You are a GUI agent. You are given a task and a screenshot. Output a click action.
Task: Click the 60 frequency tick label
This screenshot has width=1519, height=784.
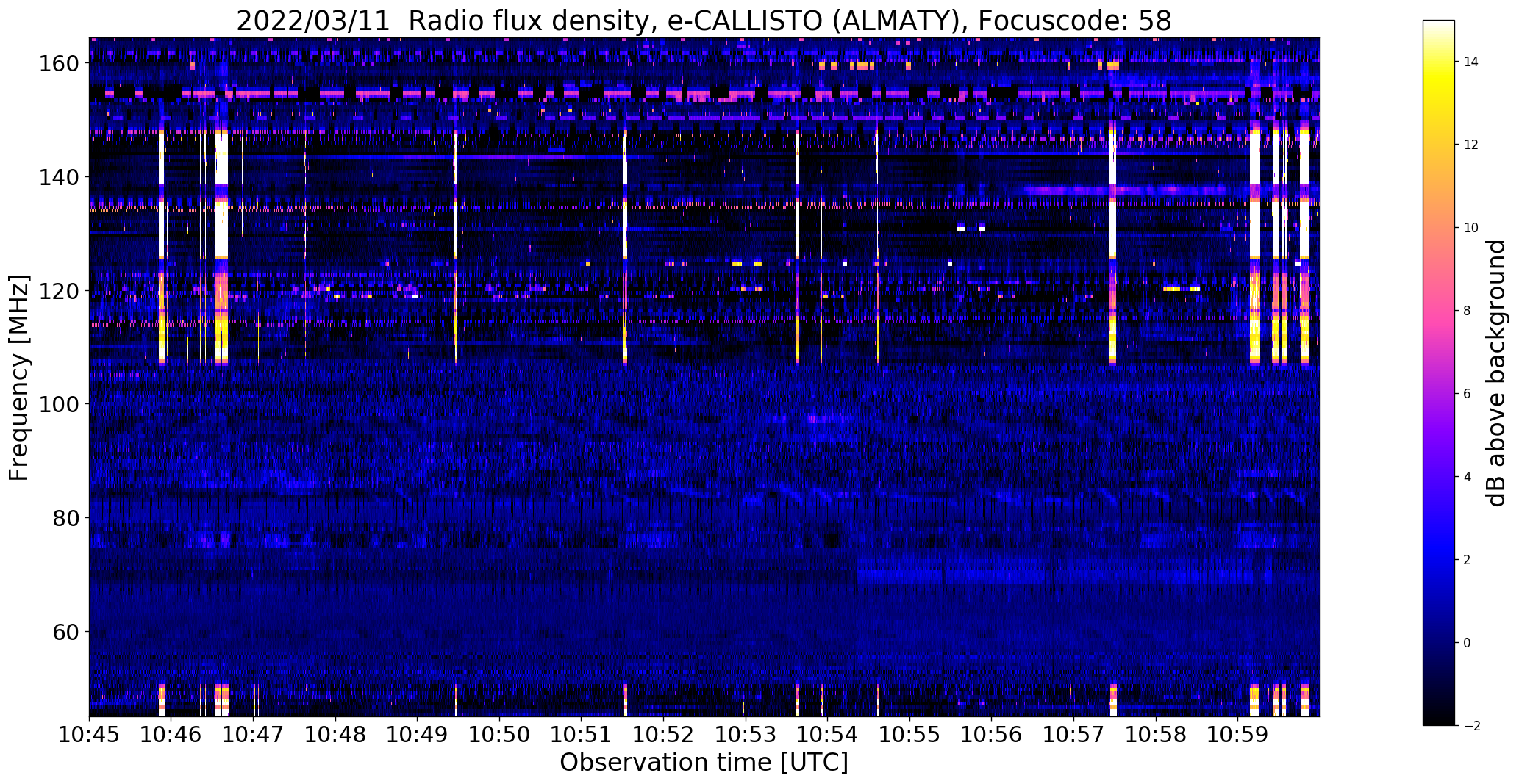click(65, 632)
